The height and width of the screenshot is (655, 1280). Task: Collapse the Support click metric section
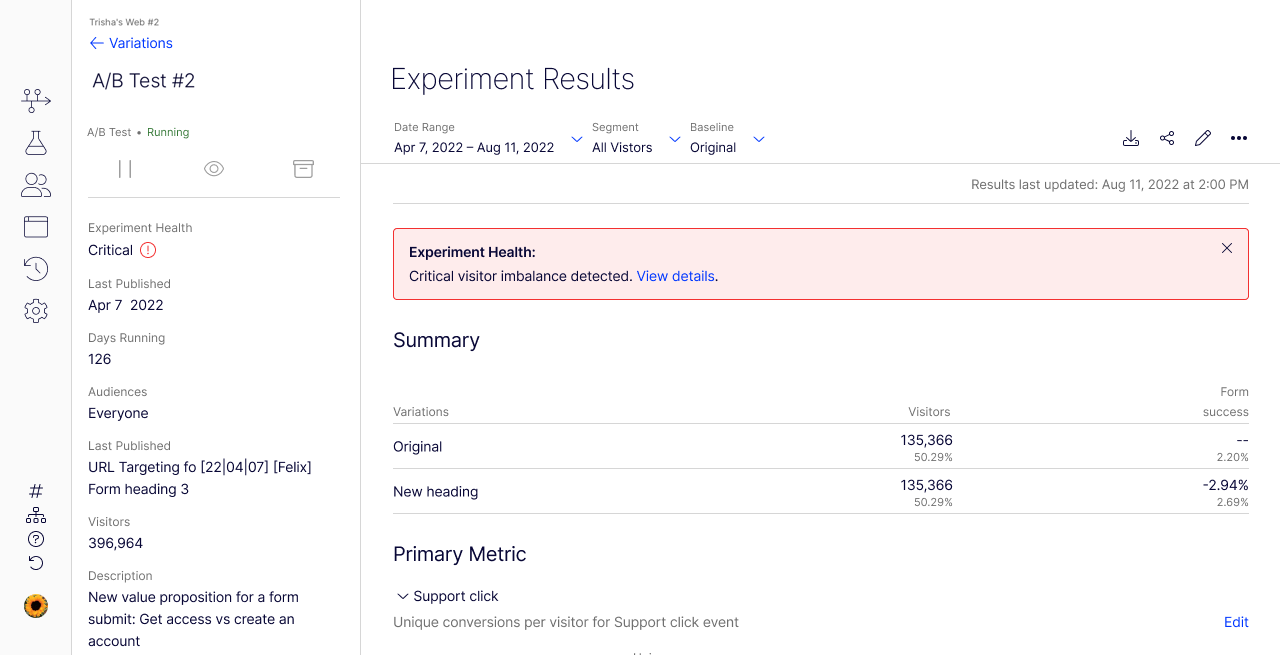click(x=402, y=596)
